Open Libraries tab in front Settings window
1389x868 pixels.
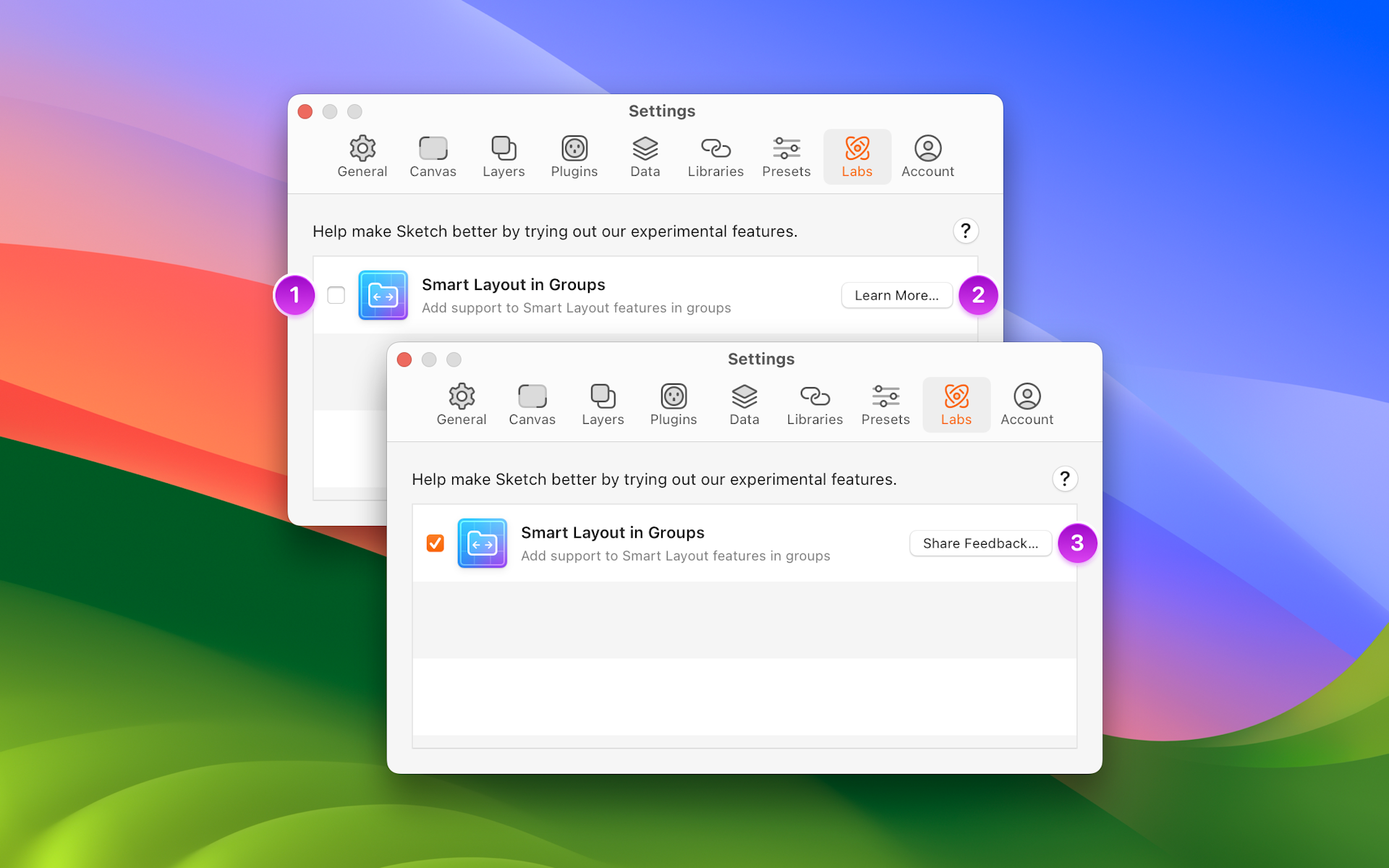point(815,404)
